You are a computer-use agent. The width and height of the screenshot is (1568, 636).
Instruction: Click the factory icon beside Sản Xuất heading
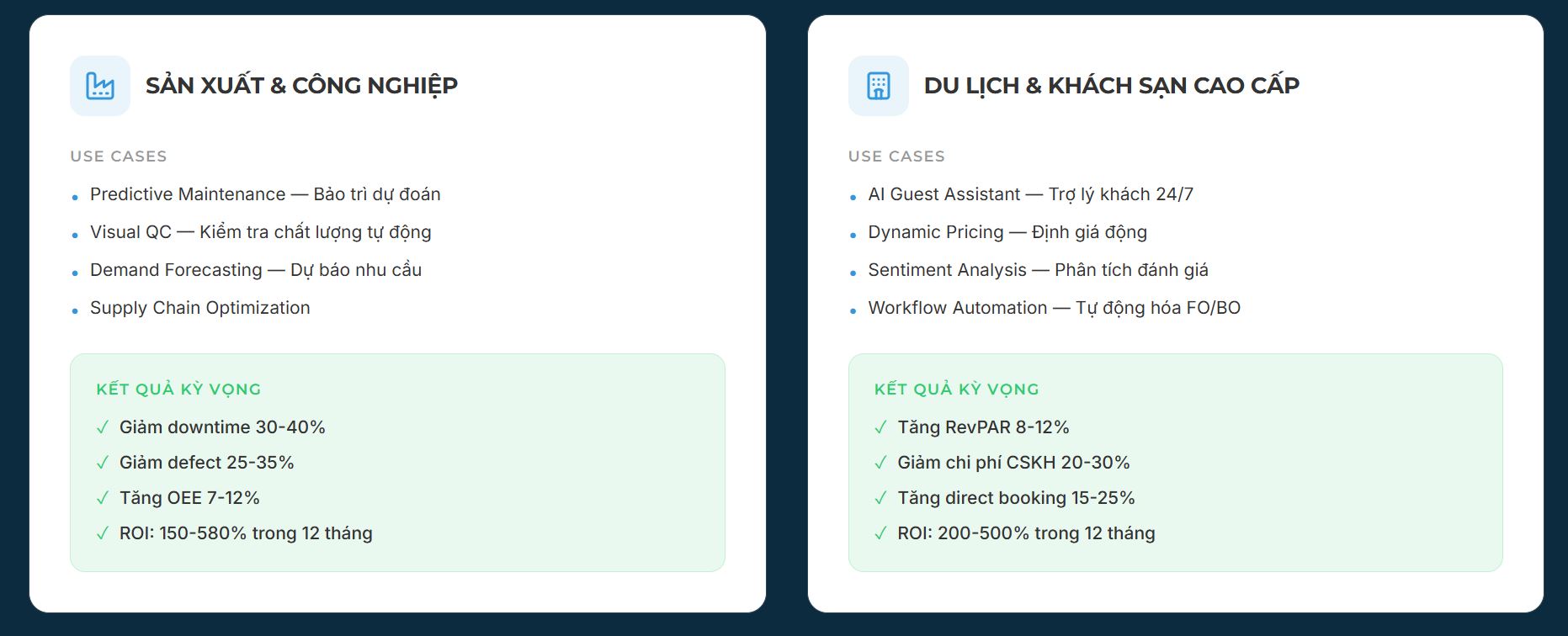point(100,86)
